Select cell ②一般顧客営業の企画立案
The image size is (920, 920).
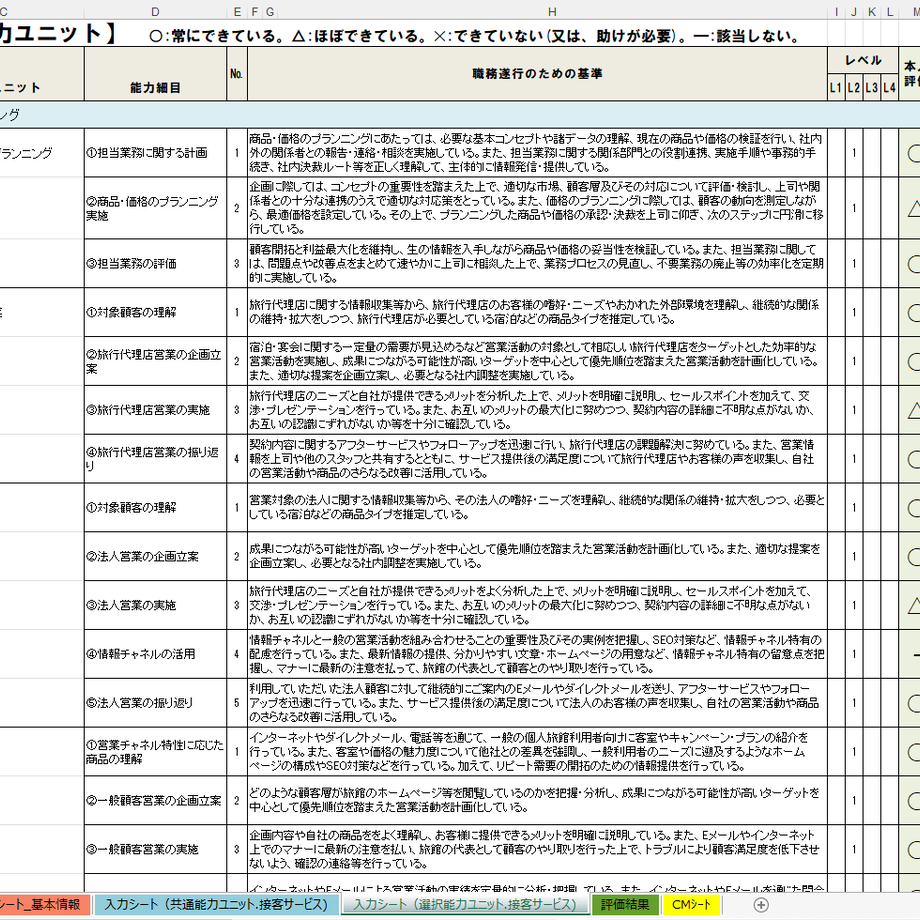pyautogui.click(x=155, y=800)
